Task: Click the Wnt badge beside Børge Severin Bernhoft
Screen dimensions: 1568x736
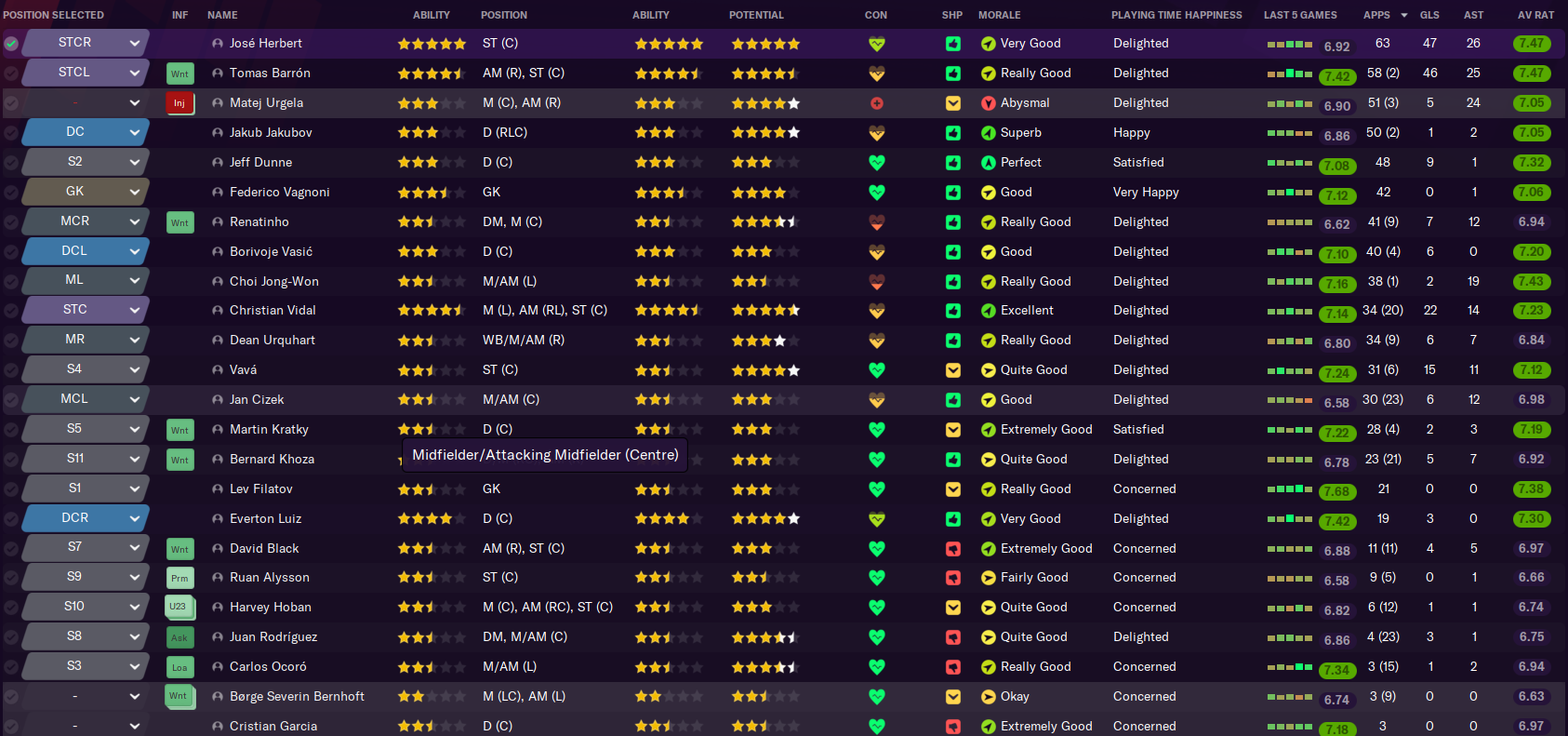Action: pos(179,696)
